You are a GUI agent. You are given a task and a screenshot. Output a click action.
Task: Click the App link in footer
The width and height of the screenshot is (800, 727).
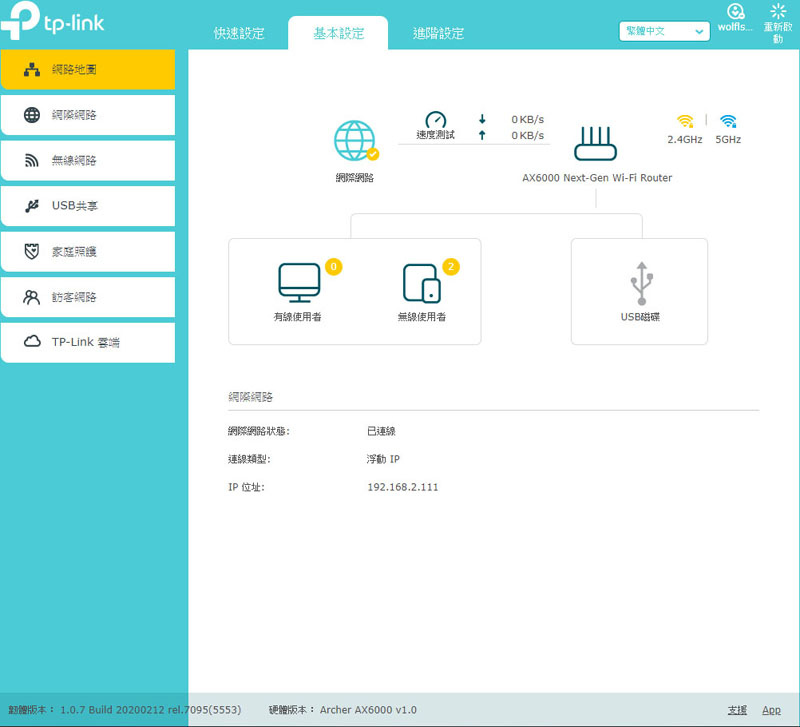[x=771, y=710]
